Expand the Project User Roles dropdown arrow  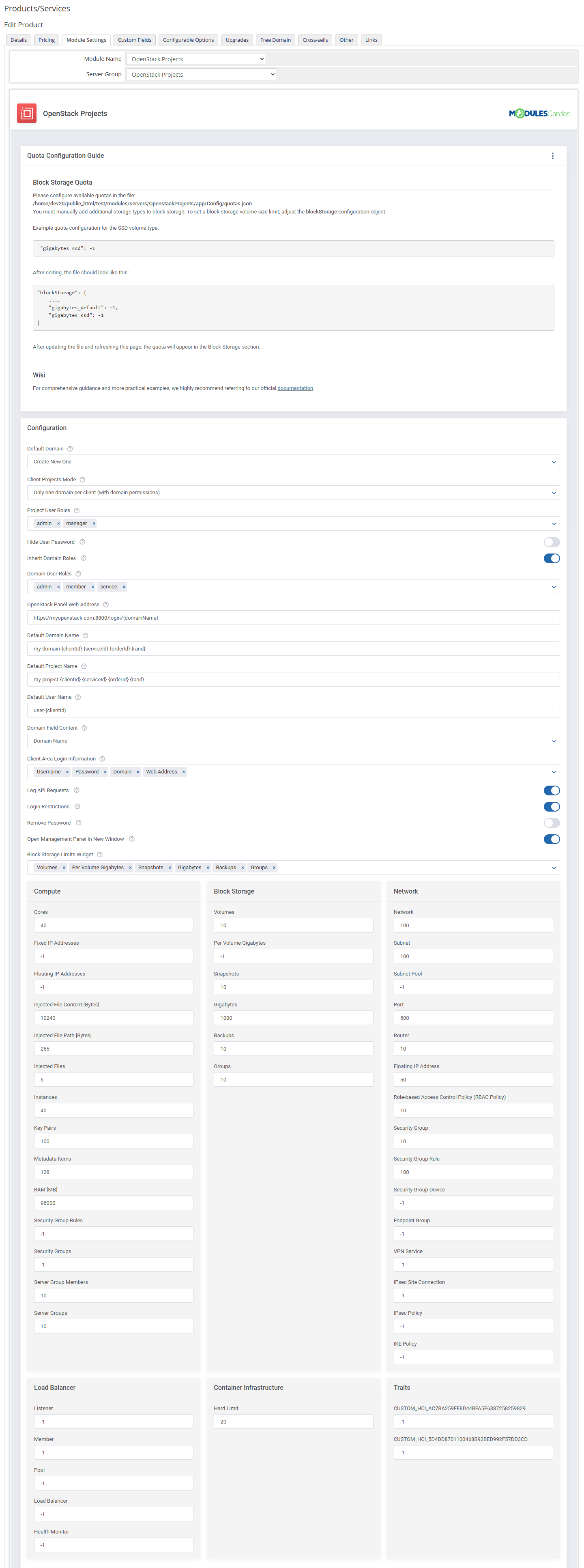(x=554, y=523)
